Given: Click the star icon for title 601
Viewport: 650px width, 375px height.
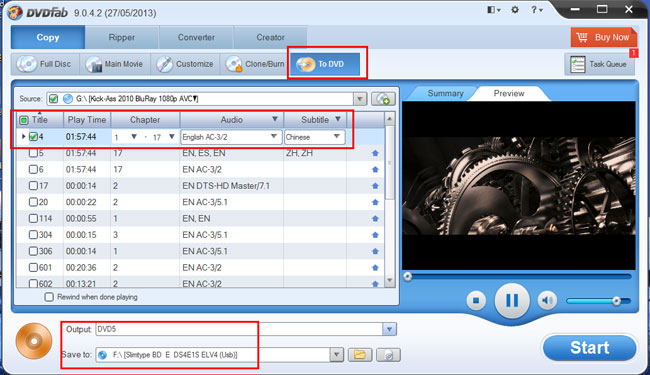Looking at the screenshot, I should (x=375, y=268).
